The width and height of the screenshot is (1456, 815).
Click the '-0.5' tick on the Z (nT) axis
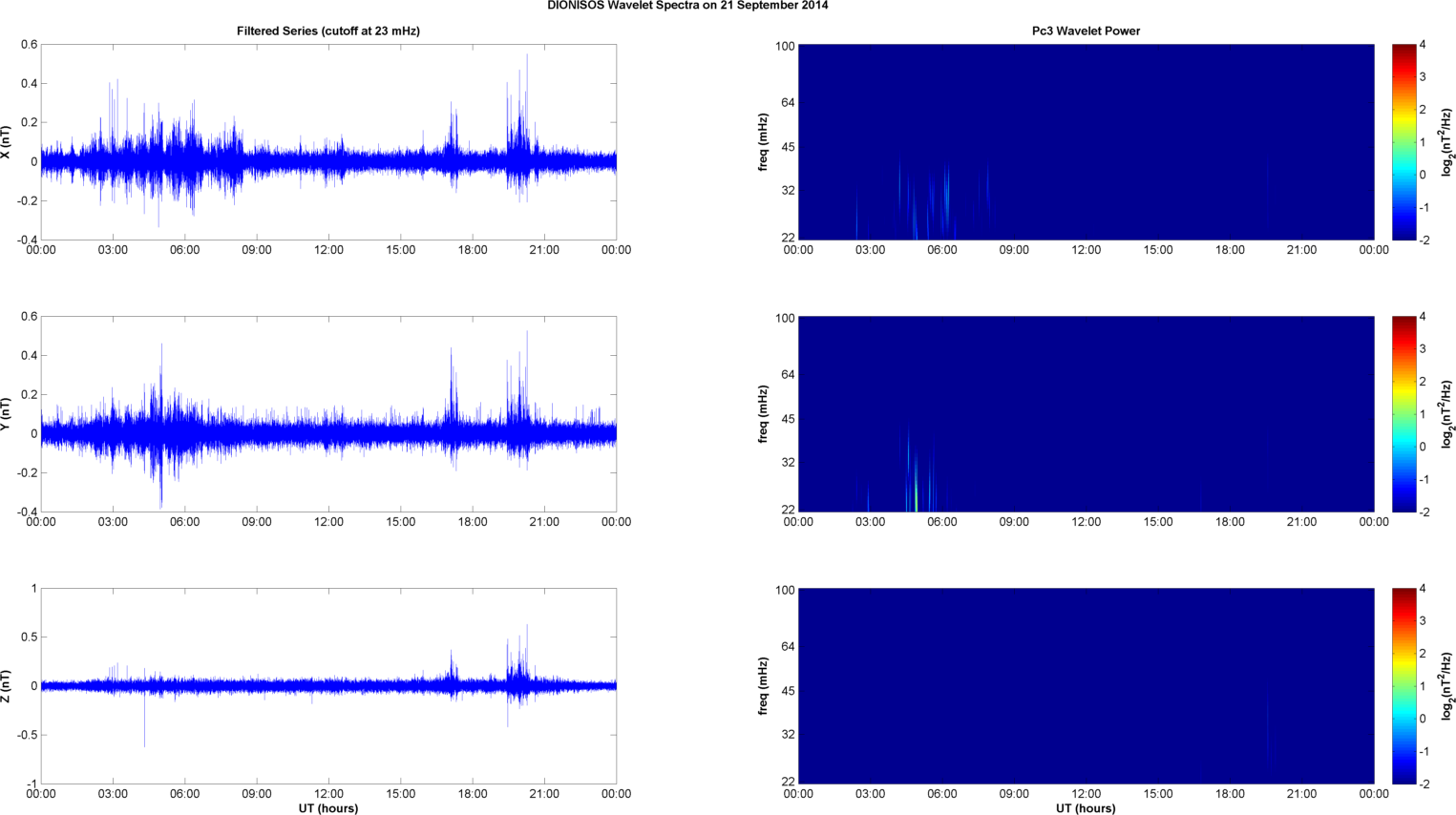tap(26, 735)
